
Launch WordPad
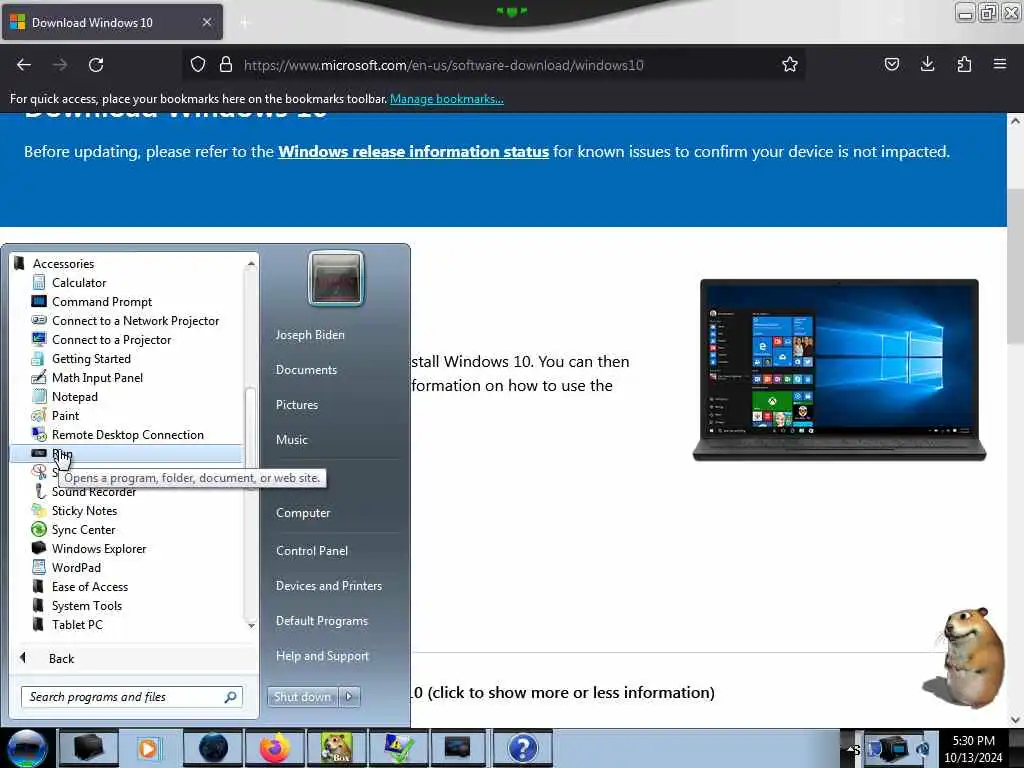76,568
